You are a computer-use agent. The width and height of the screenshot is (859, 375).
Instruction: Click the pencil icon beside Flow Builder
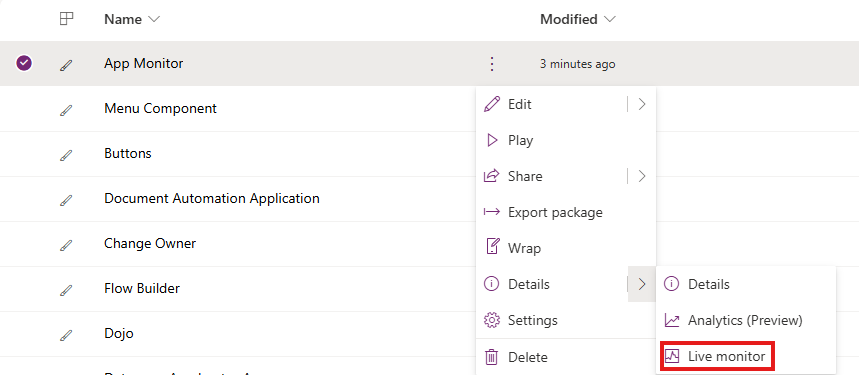pos(66,289)
